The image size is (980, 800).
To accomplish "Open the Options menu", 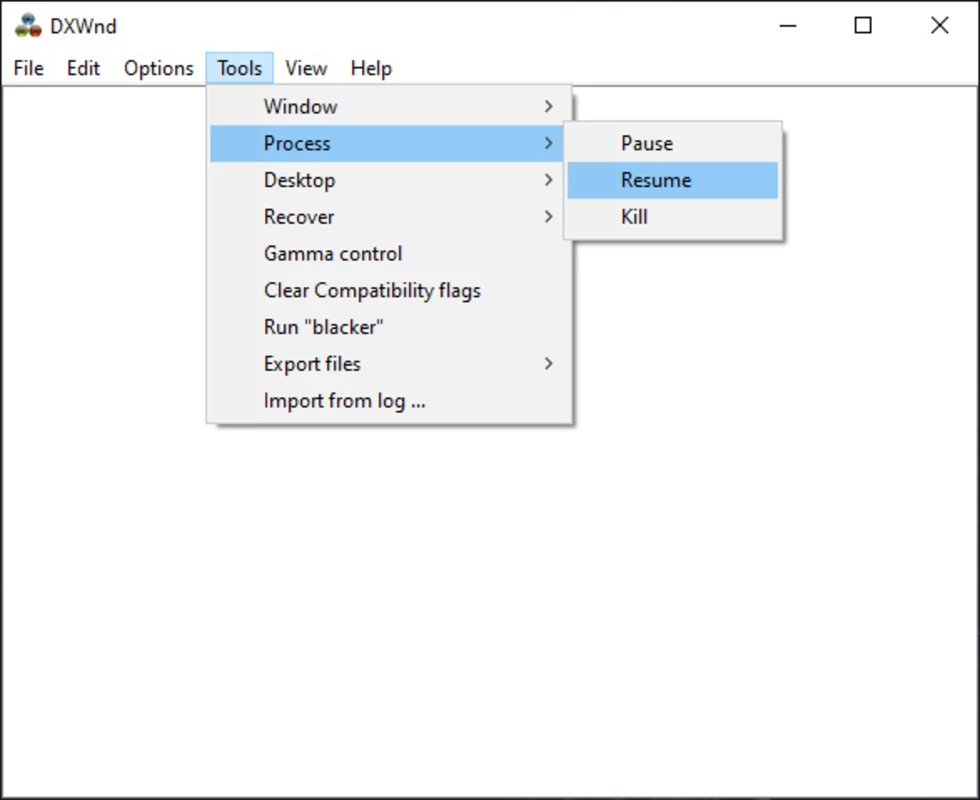I will (x=159, y=68).
